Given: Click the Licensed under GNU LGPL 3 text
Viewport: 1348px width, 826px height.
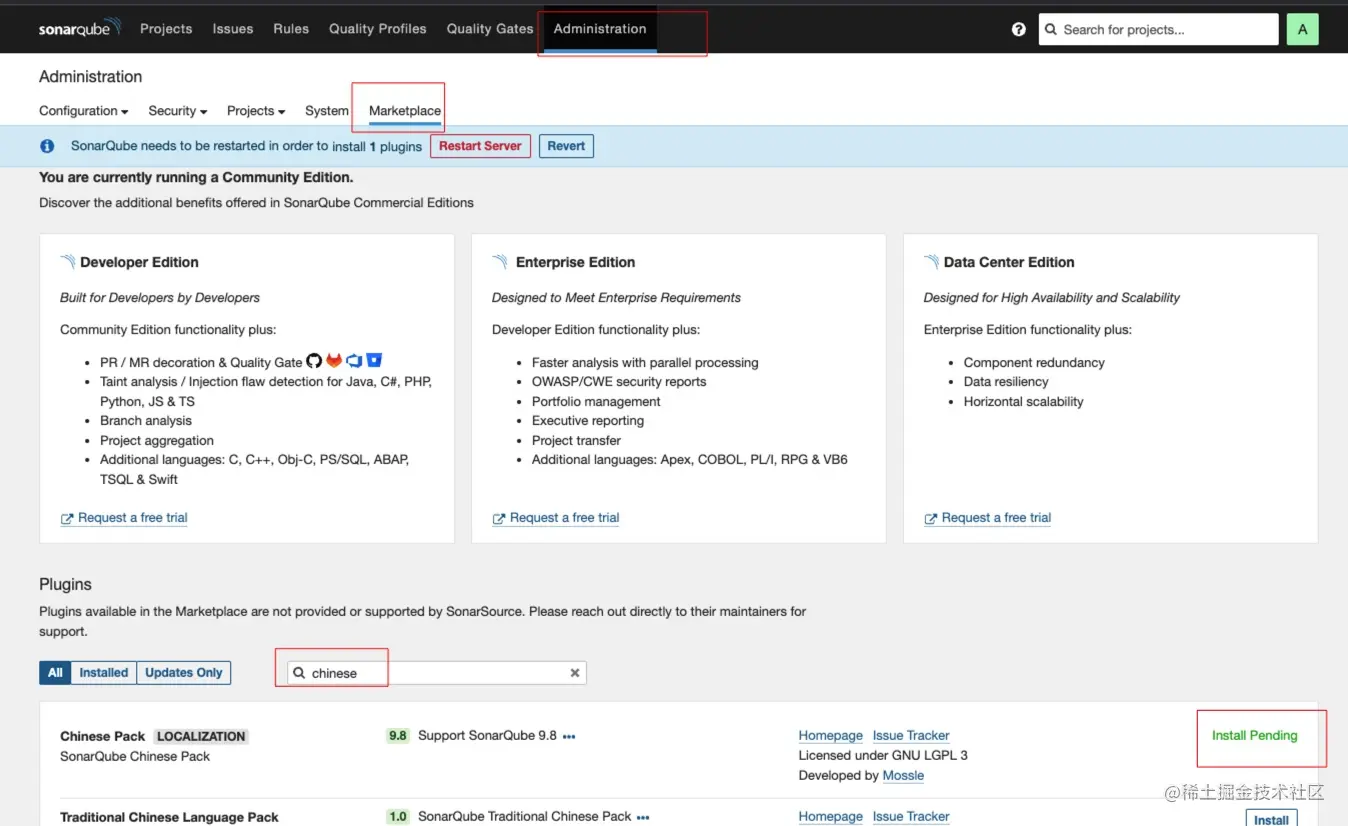Looking at the screenshot, I should tap(883, 756).
